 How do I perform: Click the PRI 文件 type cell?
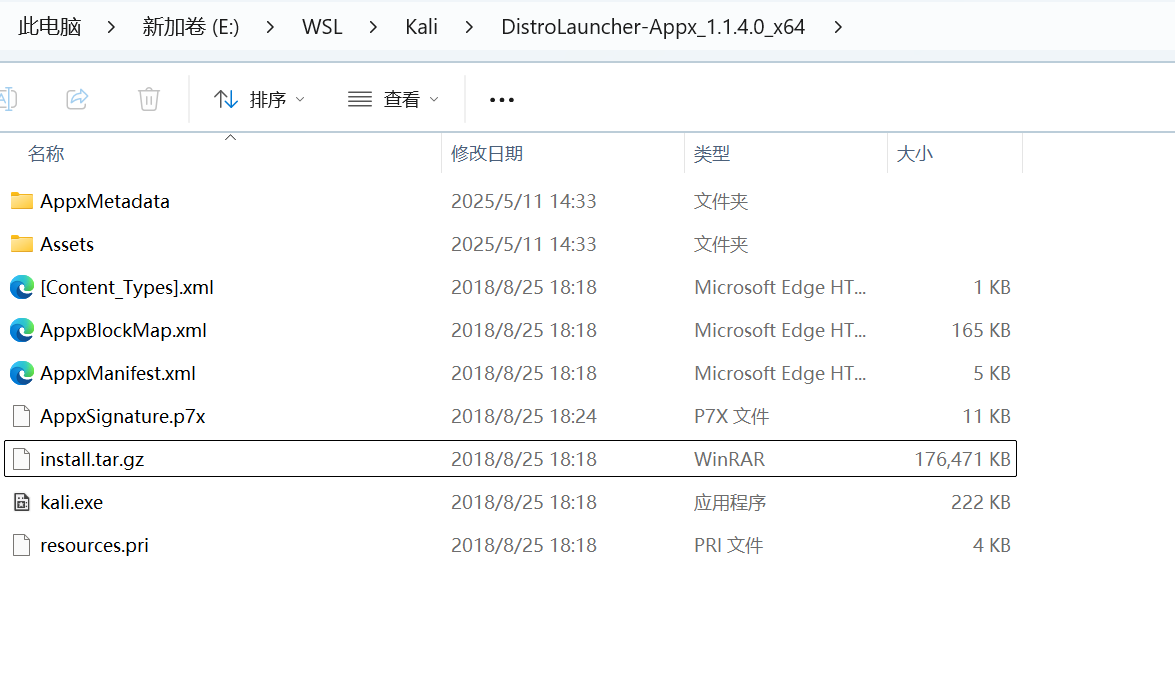[x=728, y=545]
